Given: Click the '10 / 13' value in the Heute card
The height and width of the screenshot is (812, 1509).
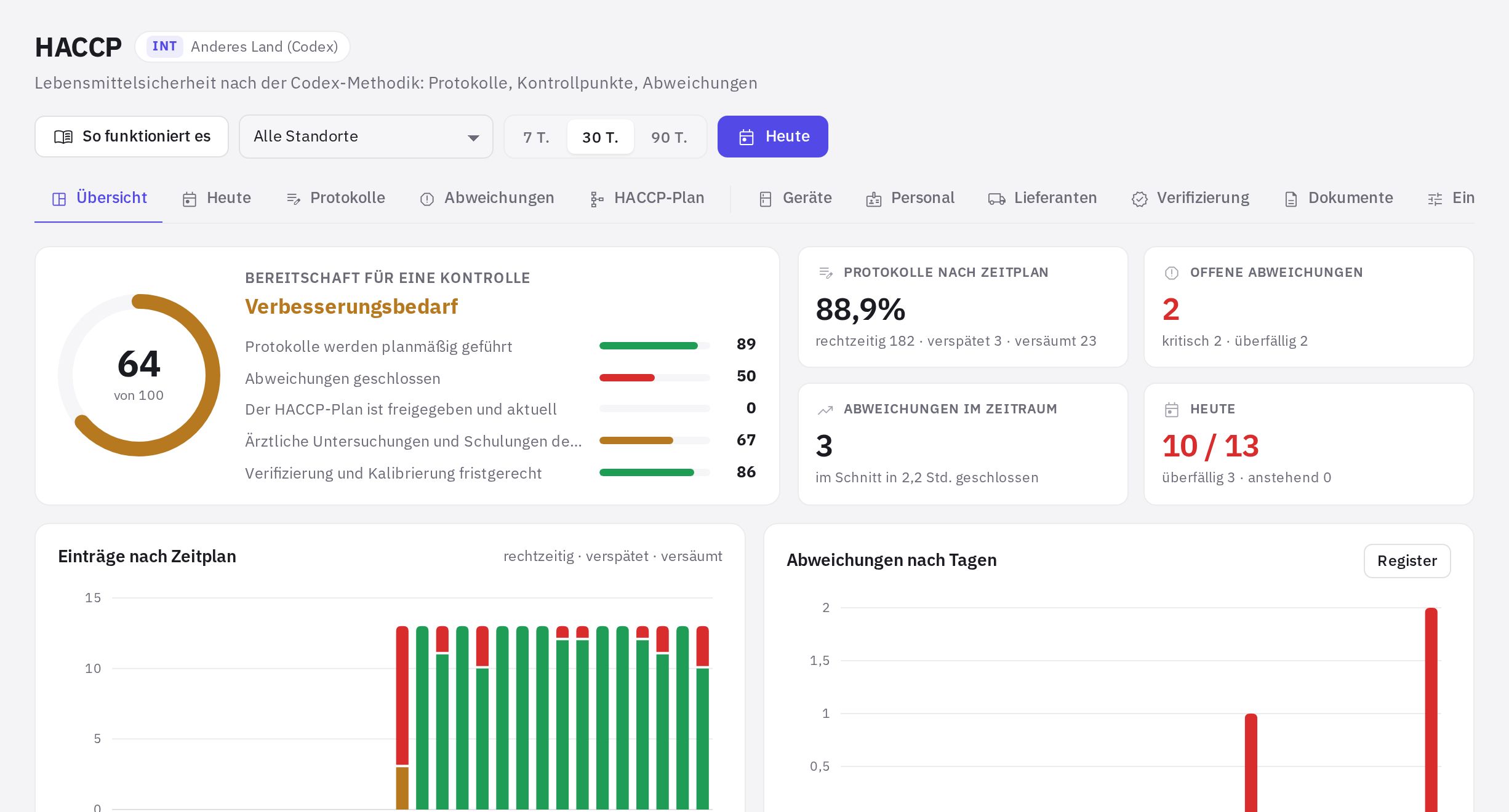Looking at the screenshot, I should (1211, 446).
